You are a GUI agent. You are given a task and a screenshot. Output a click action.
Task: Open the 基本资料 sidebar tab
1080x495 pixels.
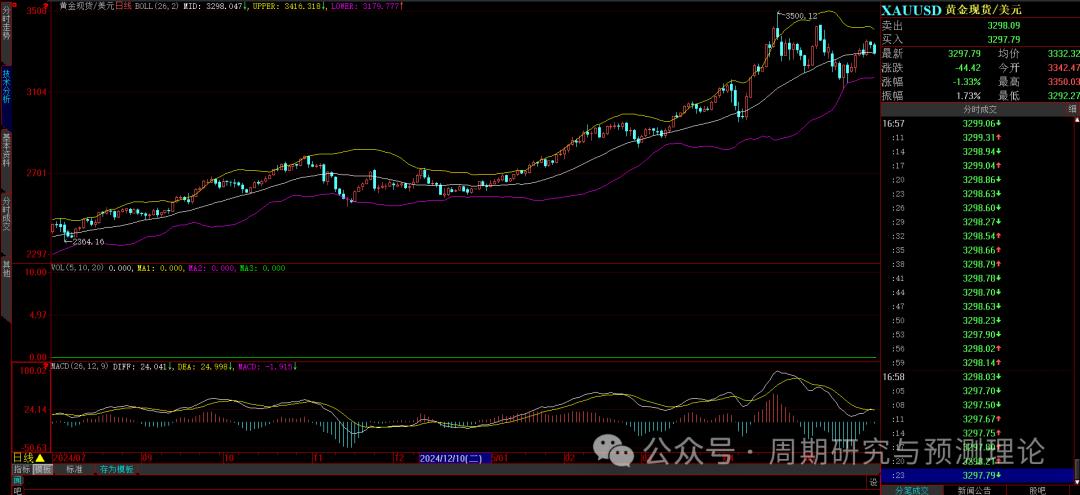[6, 150]
